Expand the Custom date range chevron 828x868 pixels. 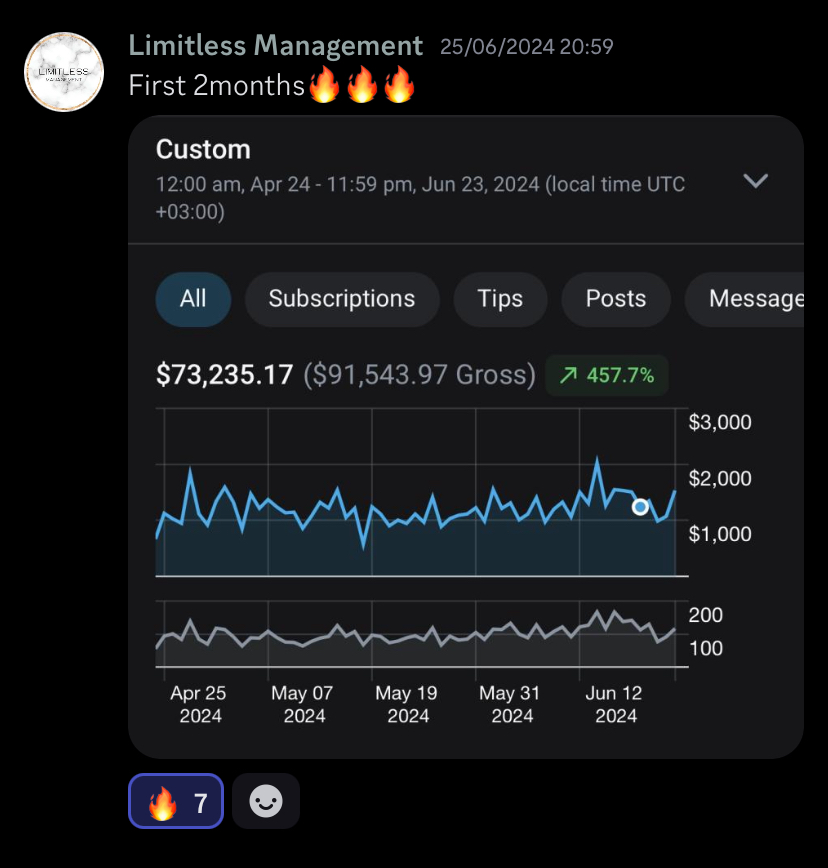click(755, 180)
